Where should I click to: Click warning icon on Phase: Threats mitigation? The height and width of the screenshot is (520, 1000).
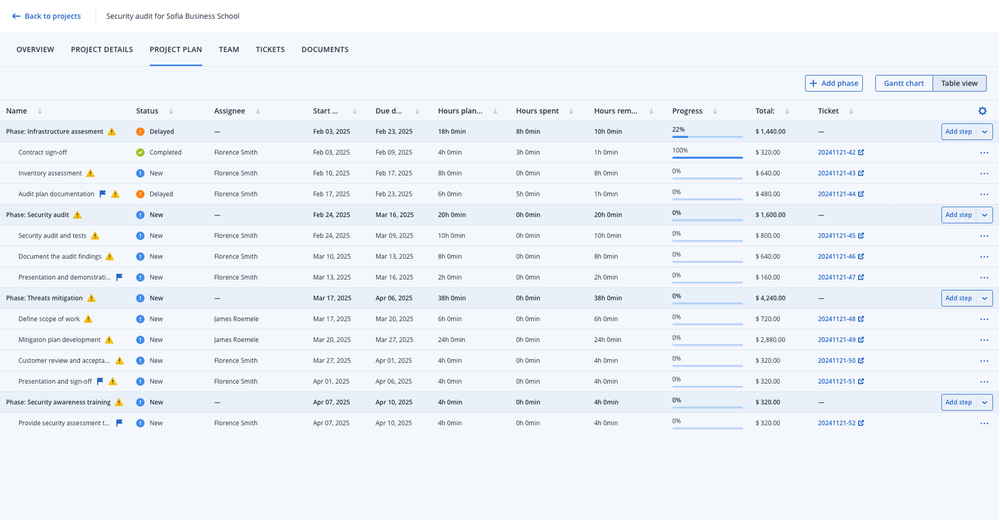[91, 298]
